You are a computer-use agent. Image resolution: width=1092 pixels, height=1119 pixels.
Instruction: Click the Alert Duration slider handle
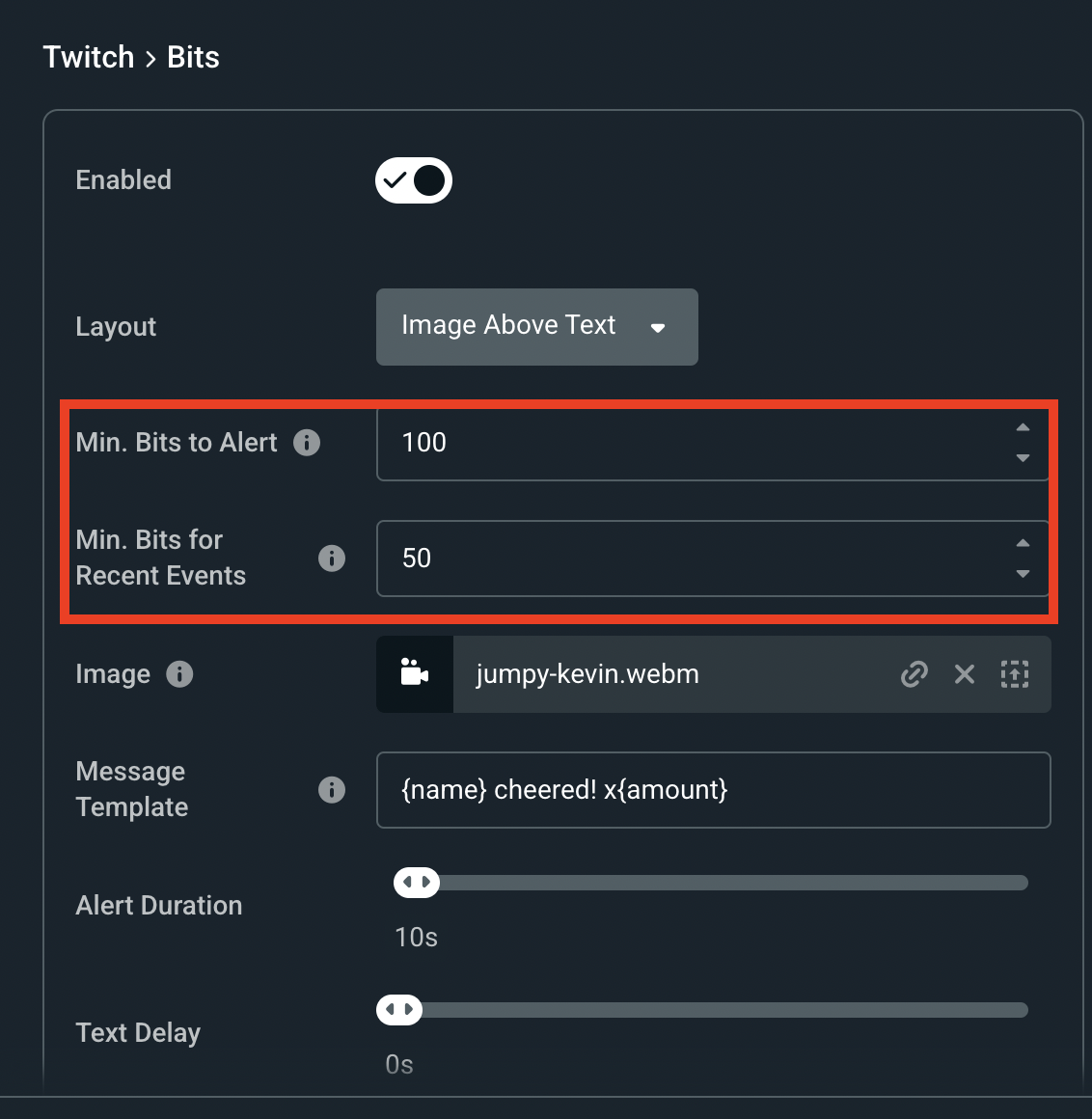point(417,883)
